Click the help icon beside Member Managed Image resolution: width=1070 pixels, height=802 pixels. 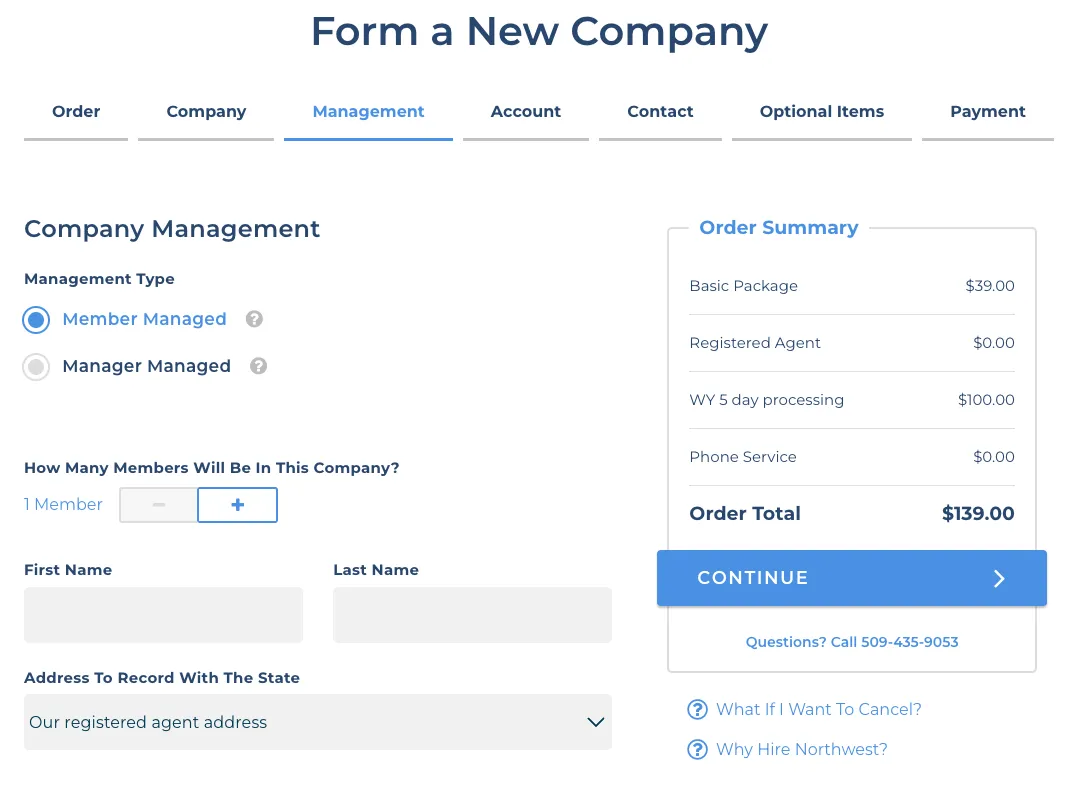click(x=254, y=319)
